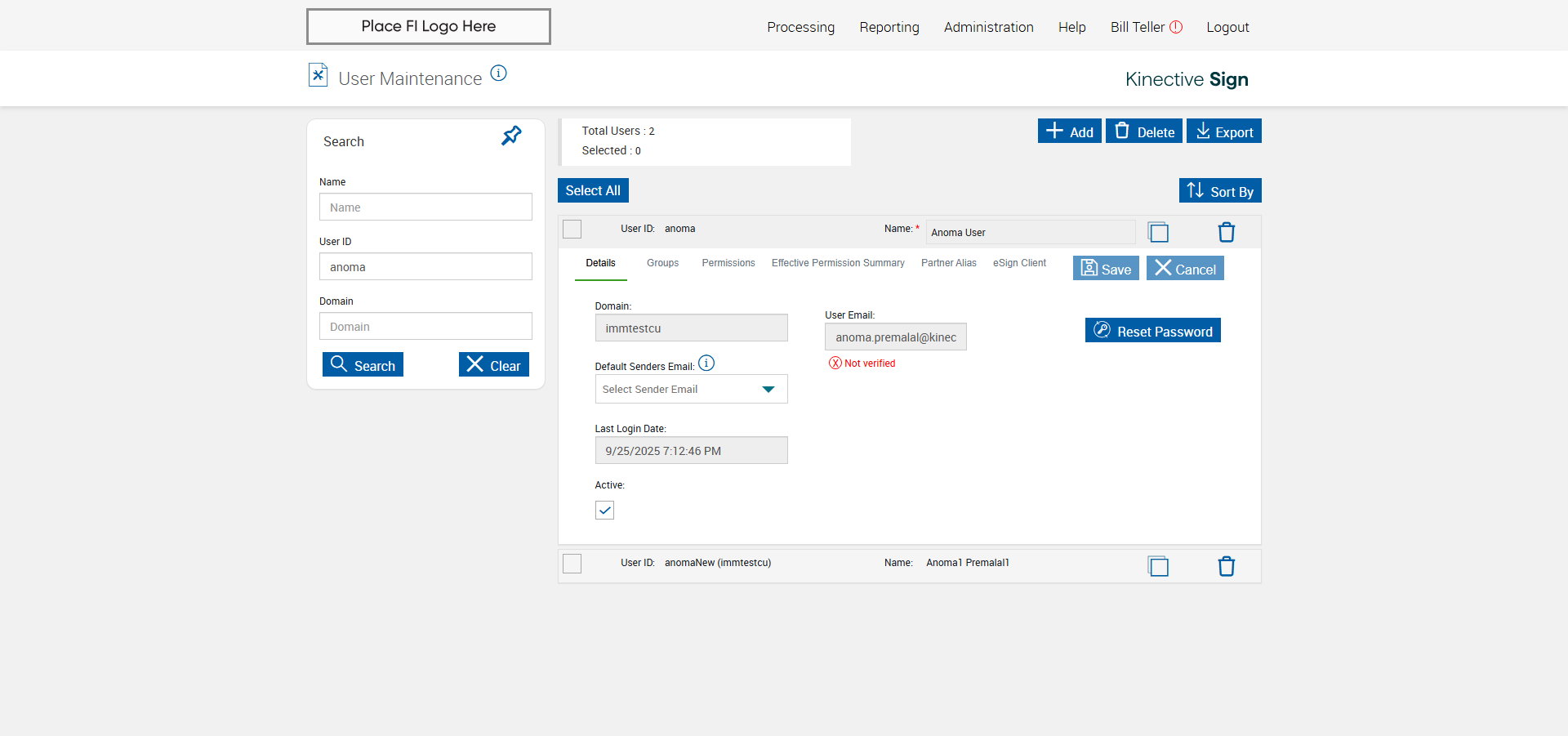The image size is (1568, 736).
Task: Copy the anoma user record
Action: coord(1158,233)
